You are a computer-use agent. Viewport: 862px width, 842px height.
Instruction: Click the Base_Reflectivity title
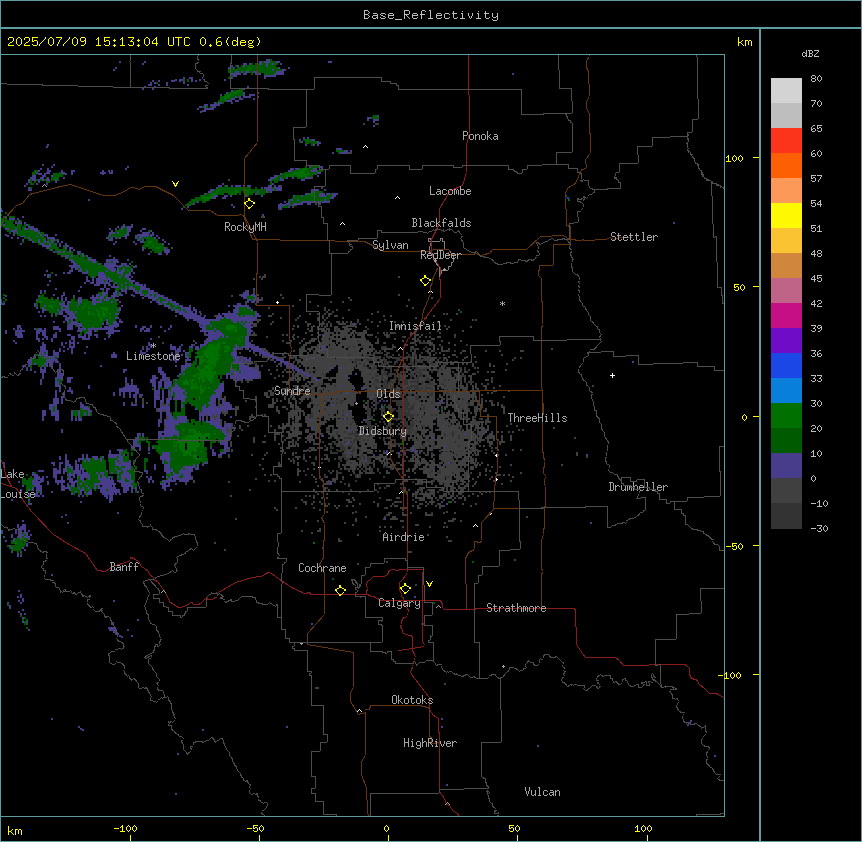[431, 15]
